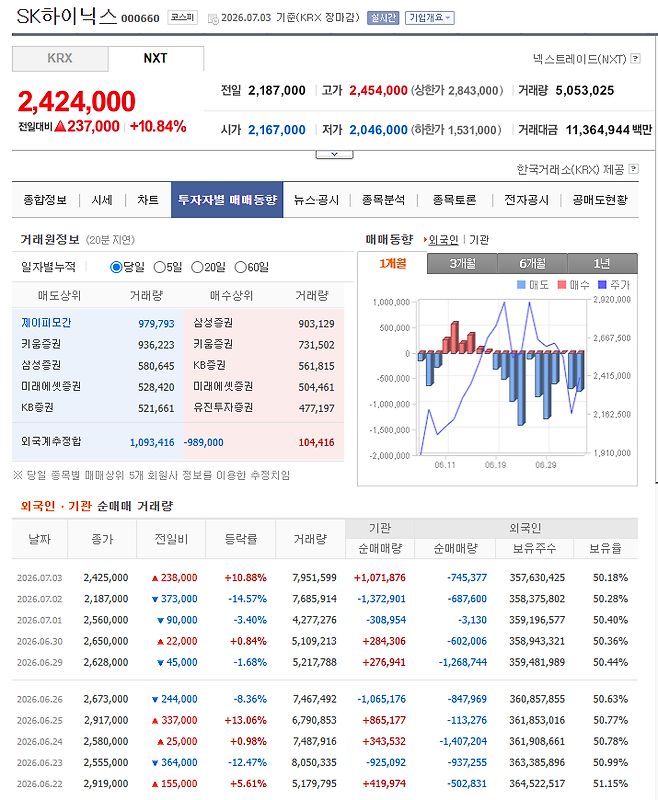The image size is (658, 800).
Task: Click the 979,793 volume value
Action: click(x=156, y=324)
